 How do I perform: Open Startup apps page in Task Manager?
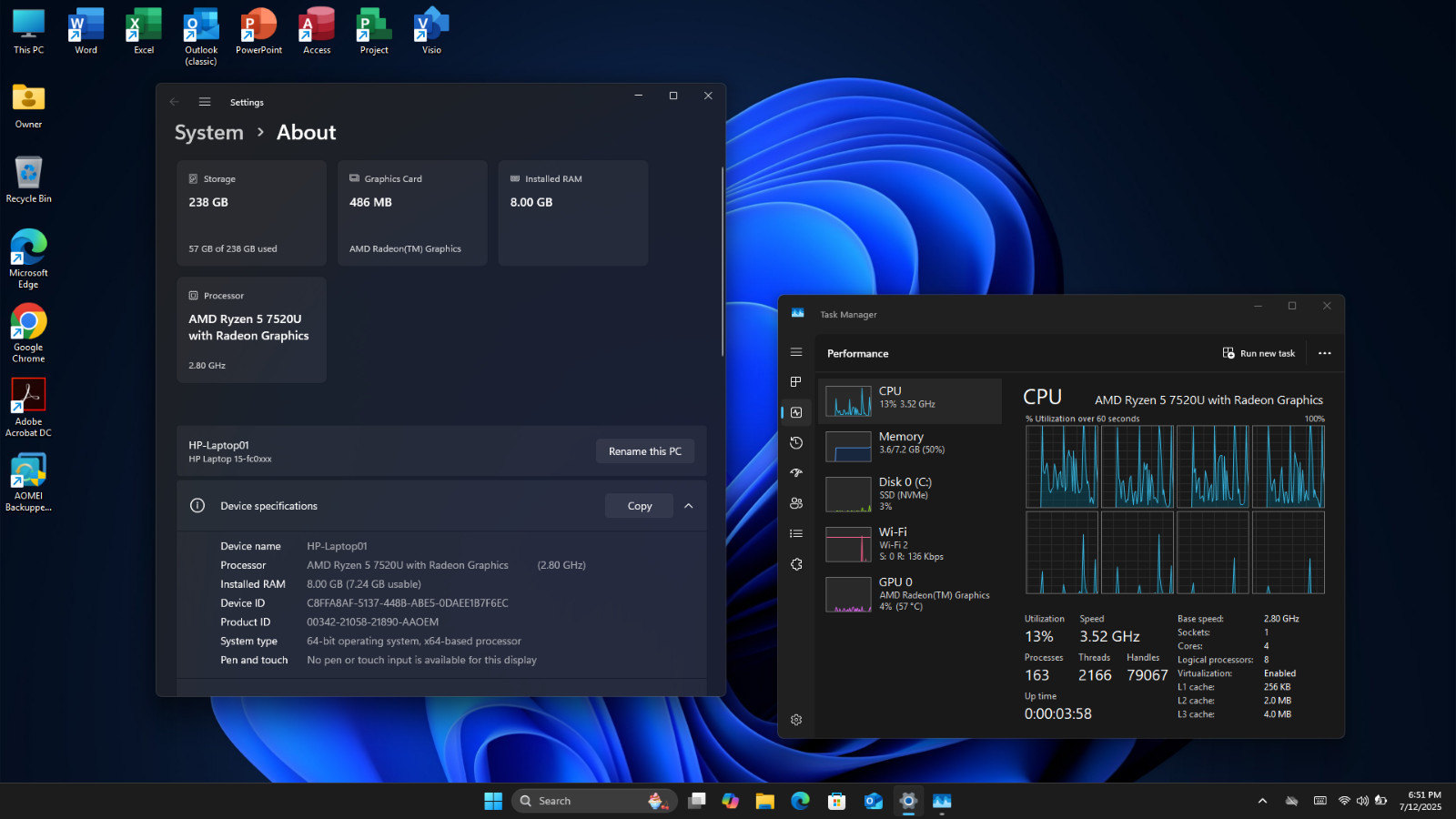796,473
